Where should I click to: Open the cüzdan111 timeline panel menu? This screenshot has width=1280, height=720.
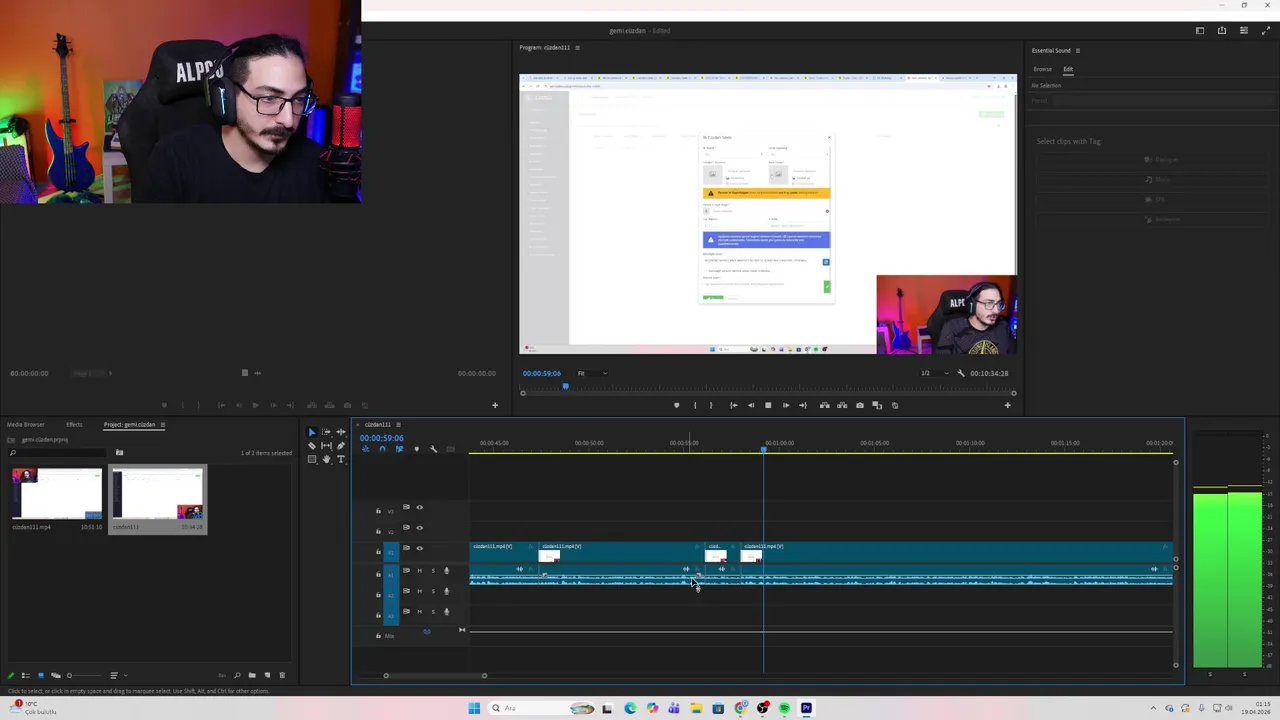pos(398,425)
